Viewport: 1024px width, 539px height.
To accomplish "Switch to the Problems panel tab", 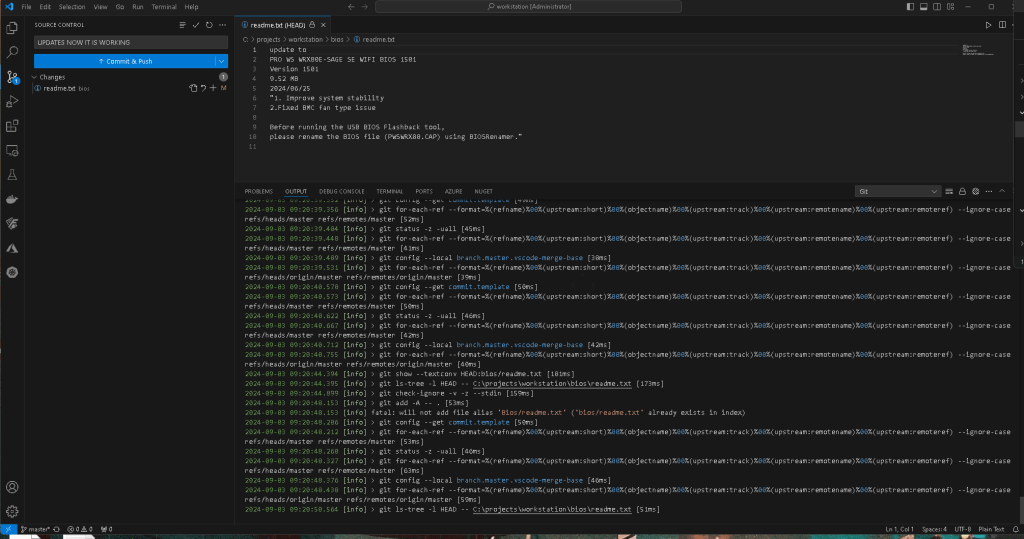I will [x=259, y=191].
